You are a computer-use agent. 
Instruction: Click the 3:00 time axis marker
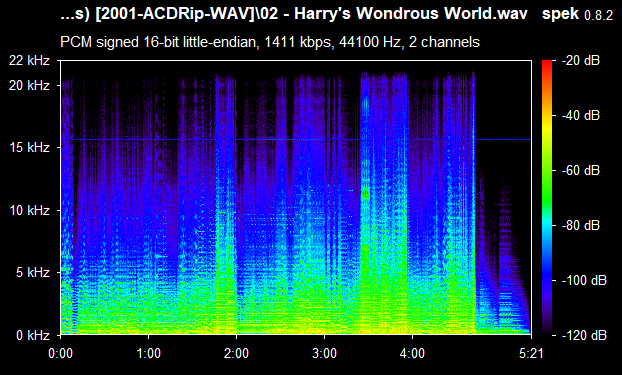point(324,353)
